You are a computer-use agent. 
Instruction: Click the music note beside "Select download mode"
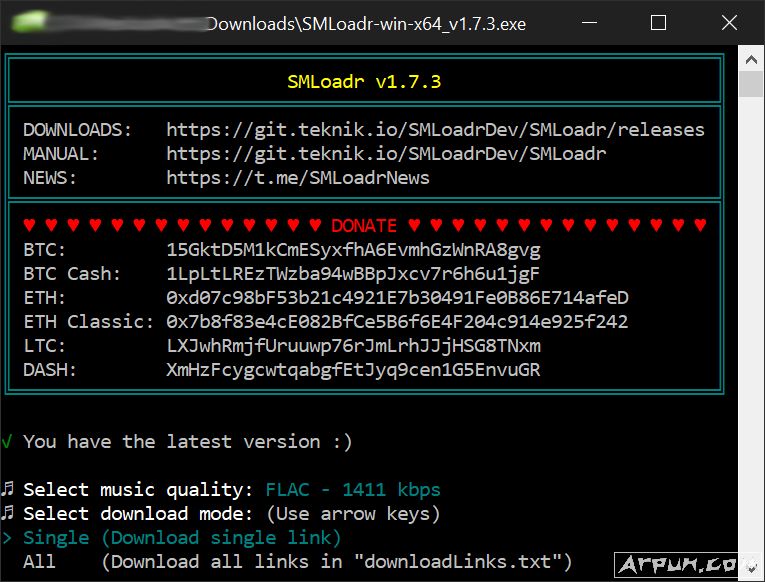coord(8,514)
